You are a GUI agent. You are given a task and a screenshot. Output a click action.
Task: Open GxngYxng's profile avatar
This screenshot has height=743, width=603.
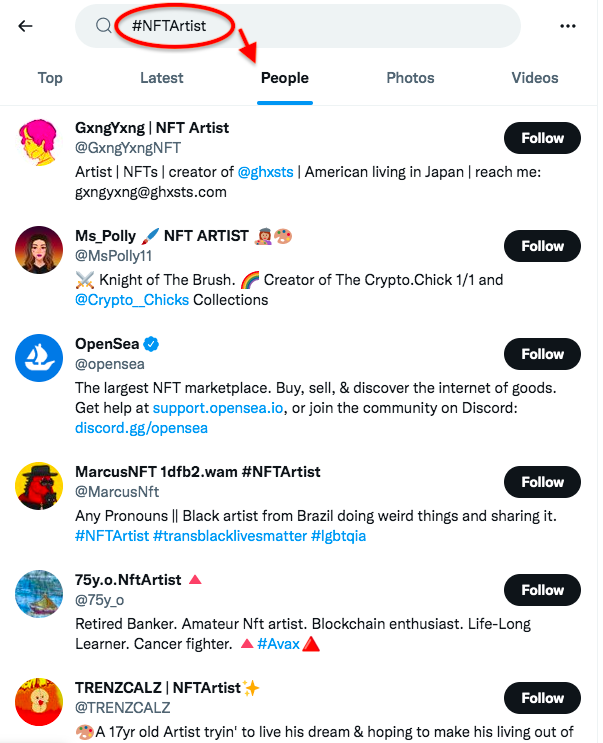(40, 142)
